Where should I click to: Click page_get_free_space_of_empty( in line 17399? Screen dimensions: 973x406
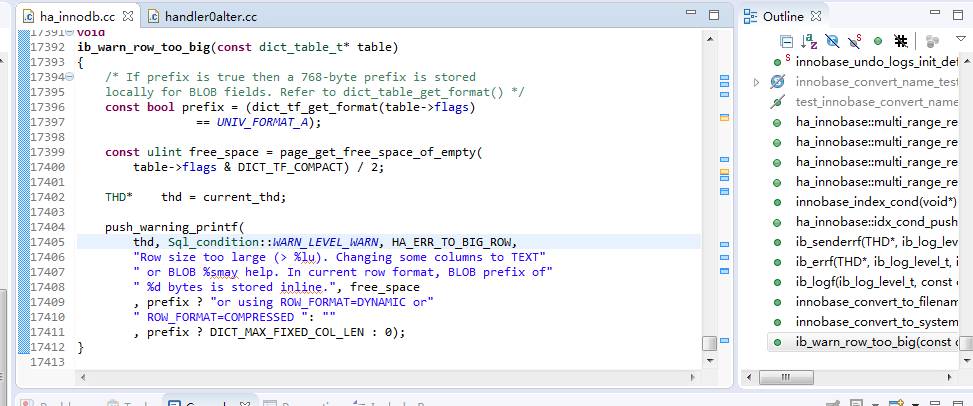point(381,152)
